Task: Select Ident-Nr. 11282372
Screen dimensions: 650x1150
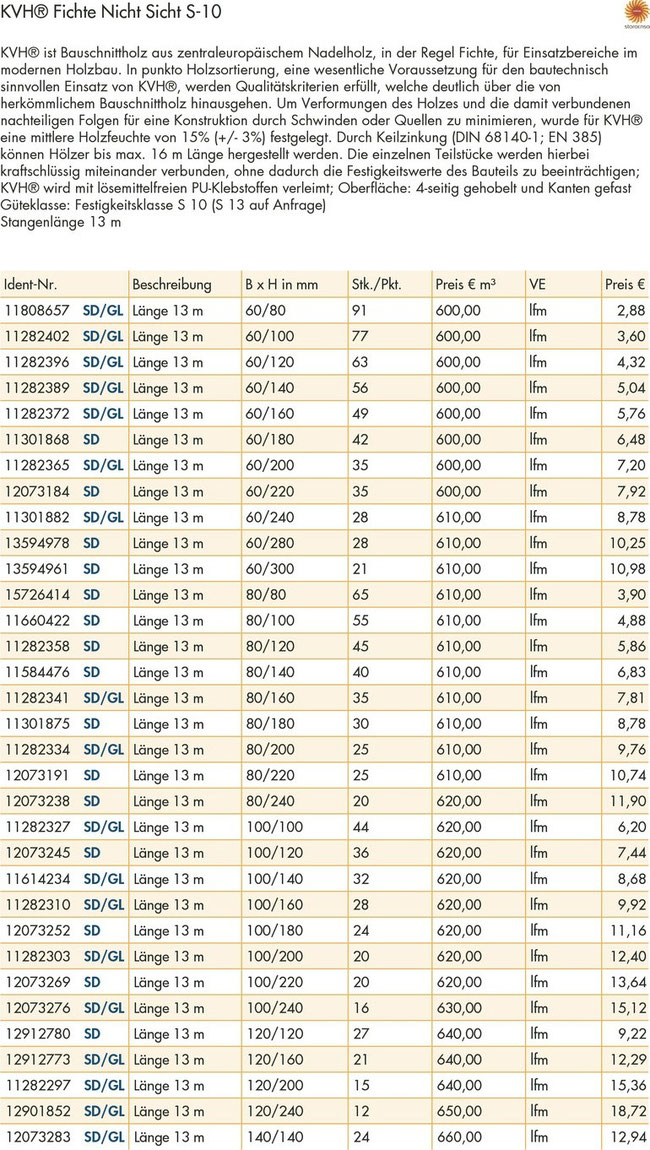Action: [37, 414]
